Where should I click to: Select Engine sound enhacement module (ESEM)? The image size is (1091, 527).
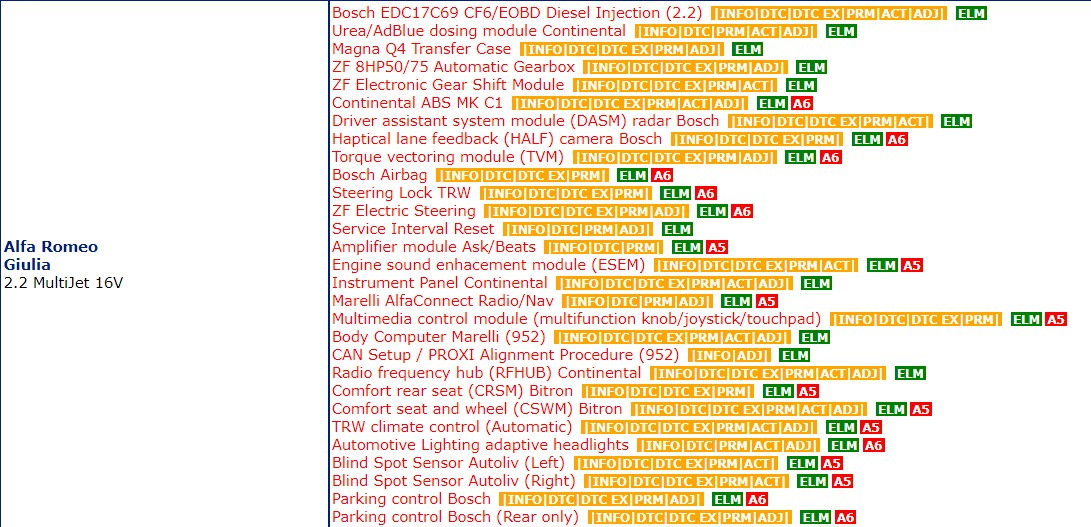tap(488, 265)
